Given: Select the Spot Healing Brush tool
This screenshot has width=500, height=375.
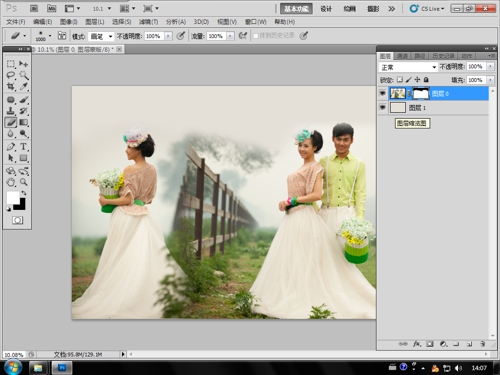Looking at the screenshot, I should coord(11,100).
